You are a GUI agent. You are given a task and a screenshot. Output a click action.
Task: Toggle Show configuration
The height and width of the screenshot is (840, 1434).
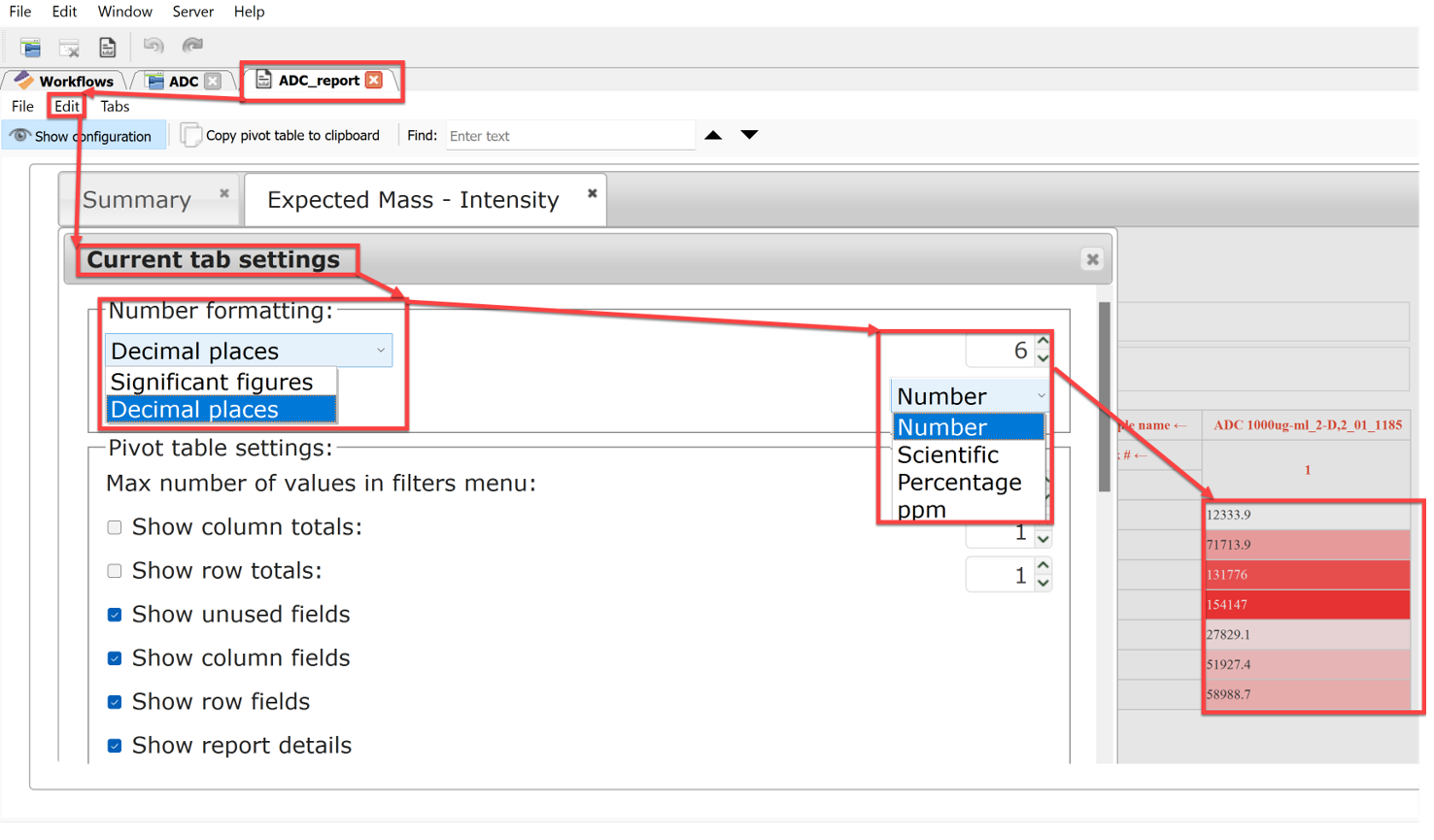point(84,136)
